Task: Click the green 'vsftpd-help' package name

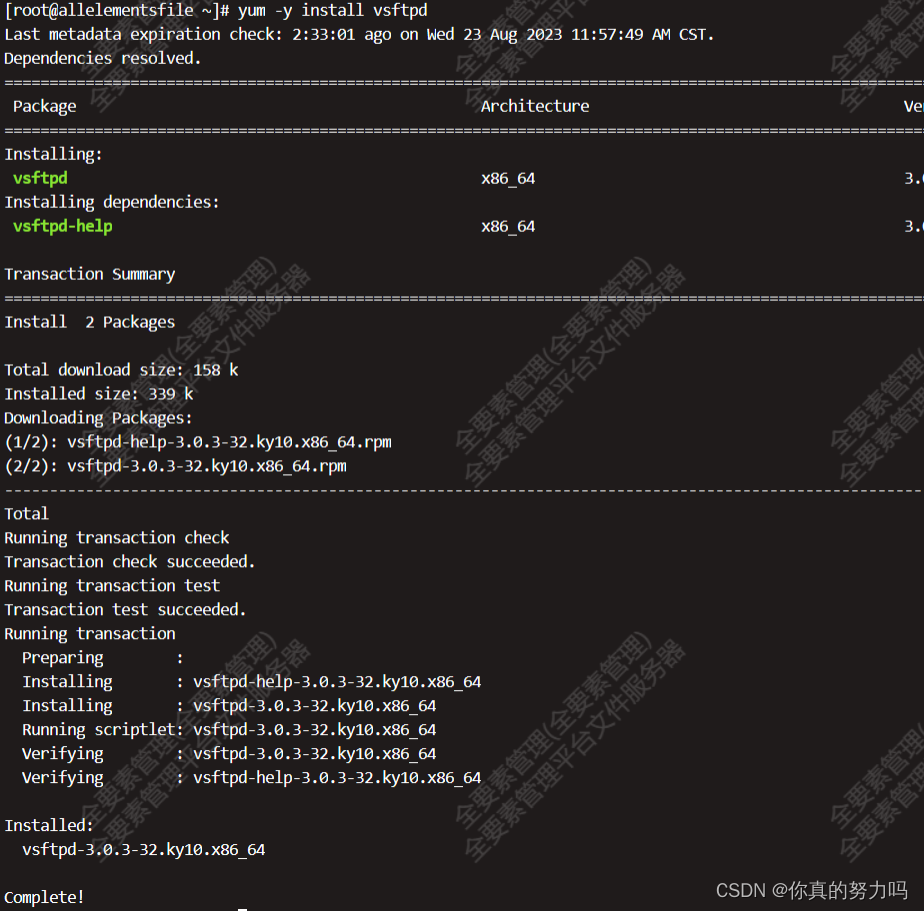Action: coord(62,226)
